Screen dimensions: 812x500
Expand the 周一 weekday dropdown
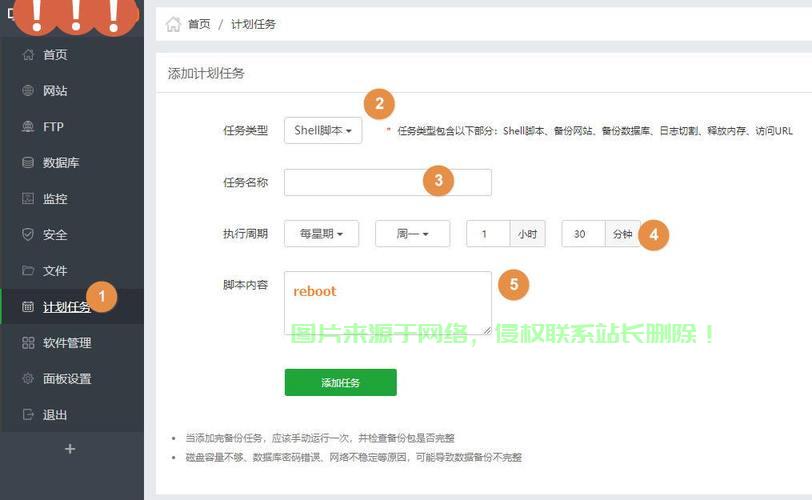pyautogui.click(x=412, y=234)
